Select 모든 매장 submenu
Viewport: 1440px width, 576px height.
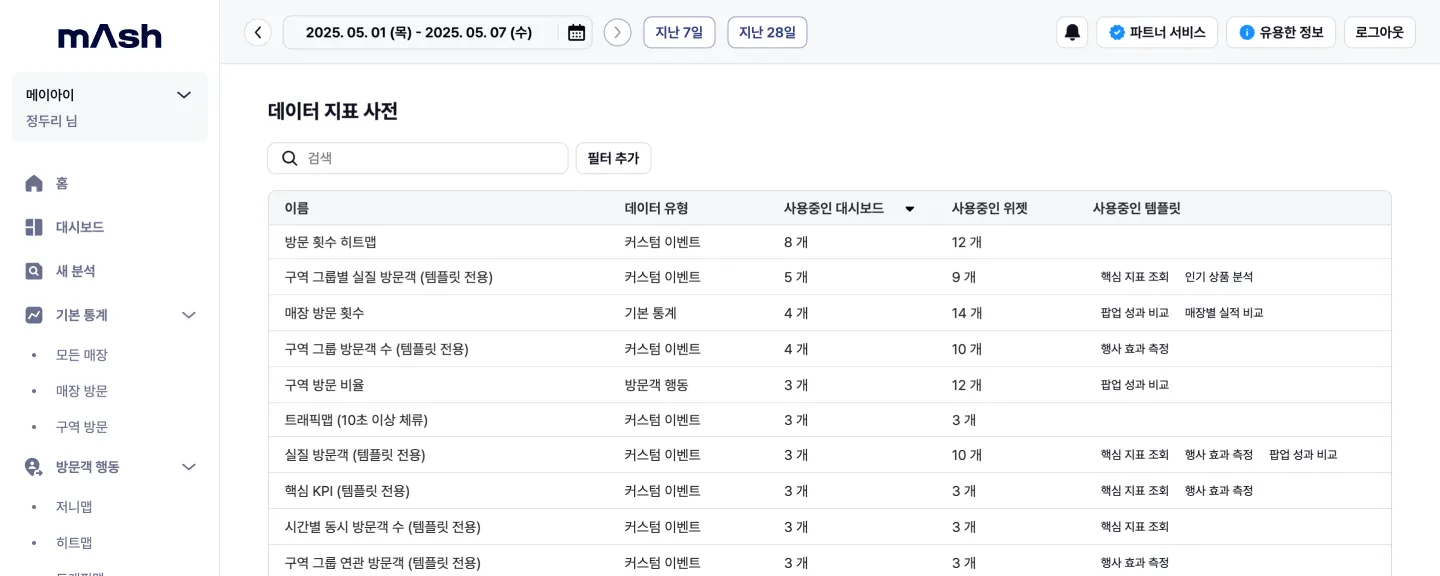pos(82,355)
